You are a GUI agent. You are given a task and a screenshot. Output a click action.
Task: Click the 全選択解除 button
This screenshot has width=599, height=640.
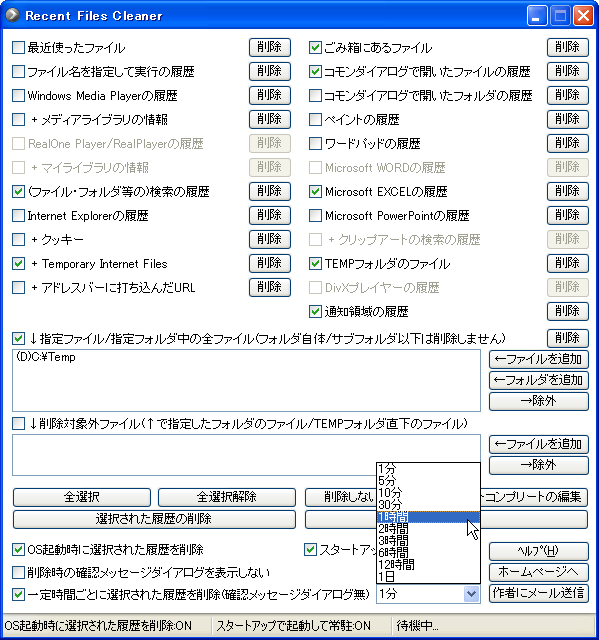point(227,497)
